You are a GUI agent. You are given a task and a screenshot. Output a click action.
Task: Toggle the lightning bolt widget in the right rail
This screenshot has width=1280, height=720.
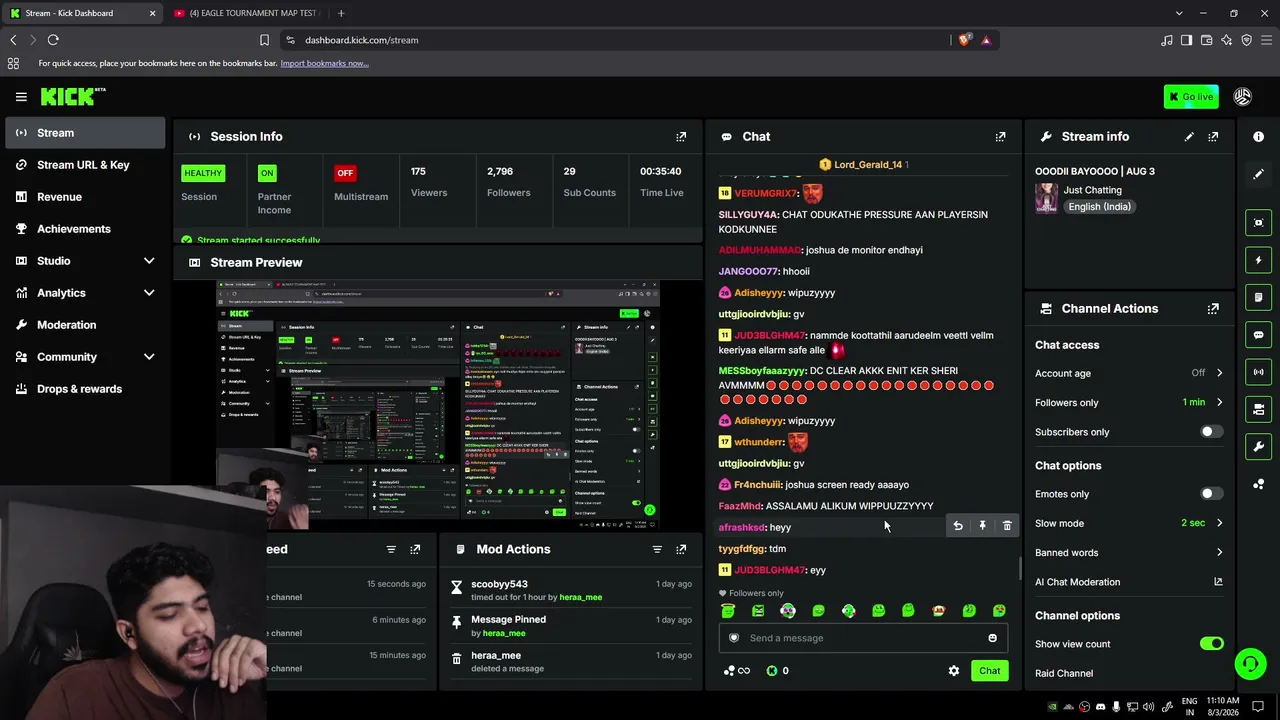click(x=1258, y=260)
